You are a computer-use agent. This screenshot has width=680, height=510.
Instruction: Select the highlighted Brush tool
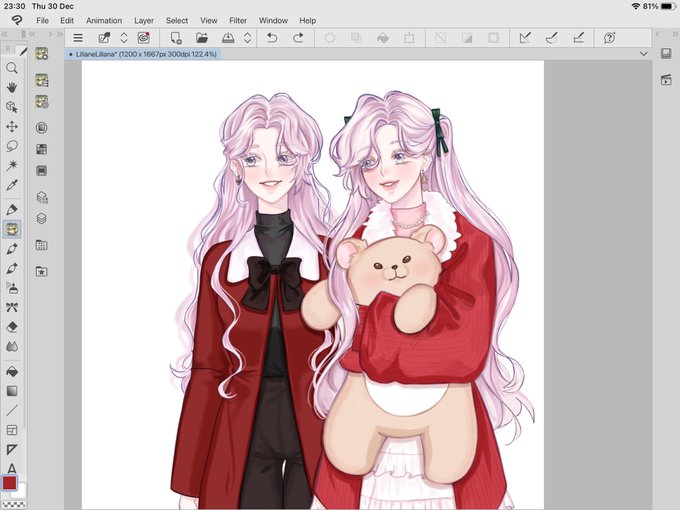(12, 229)
